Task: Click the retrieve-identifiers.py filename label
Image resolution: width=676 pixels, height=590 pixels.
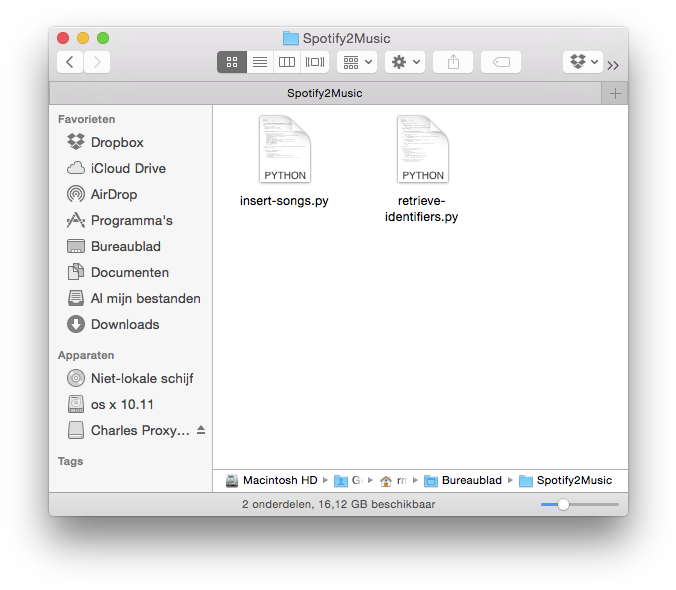Action: pyautogui.click(x=422, y=209)
